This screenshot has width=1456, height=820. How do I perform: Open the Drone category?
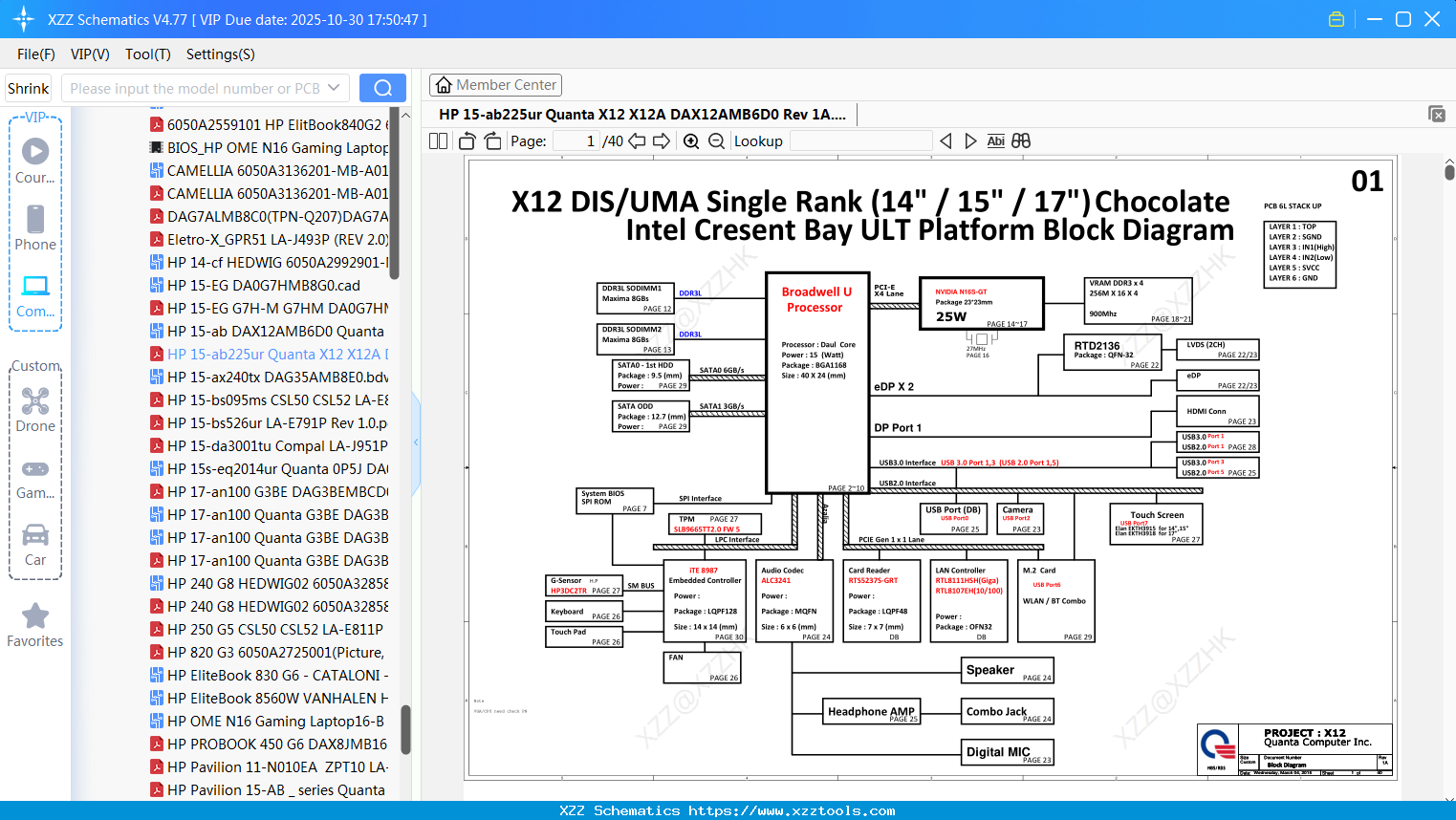point(35,409)
